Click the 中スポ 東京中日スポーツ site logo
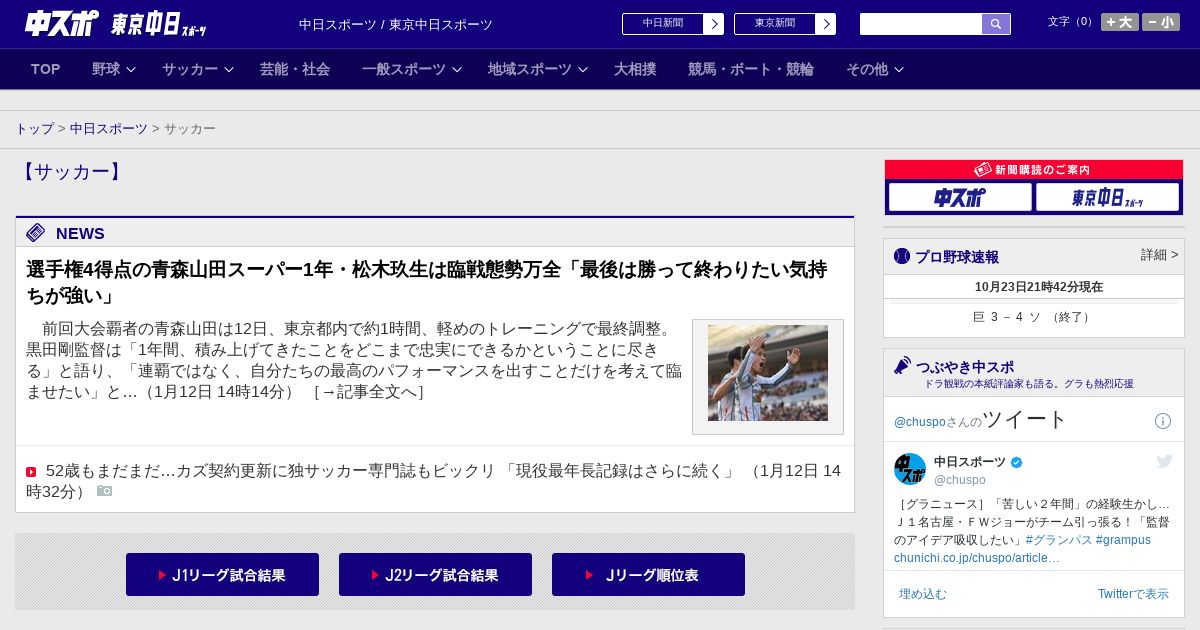The height and width of the screenshot is (630, 1200). pyautogui.click(x=116, y=24)
